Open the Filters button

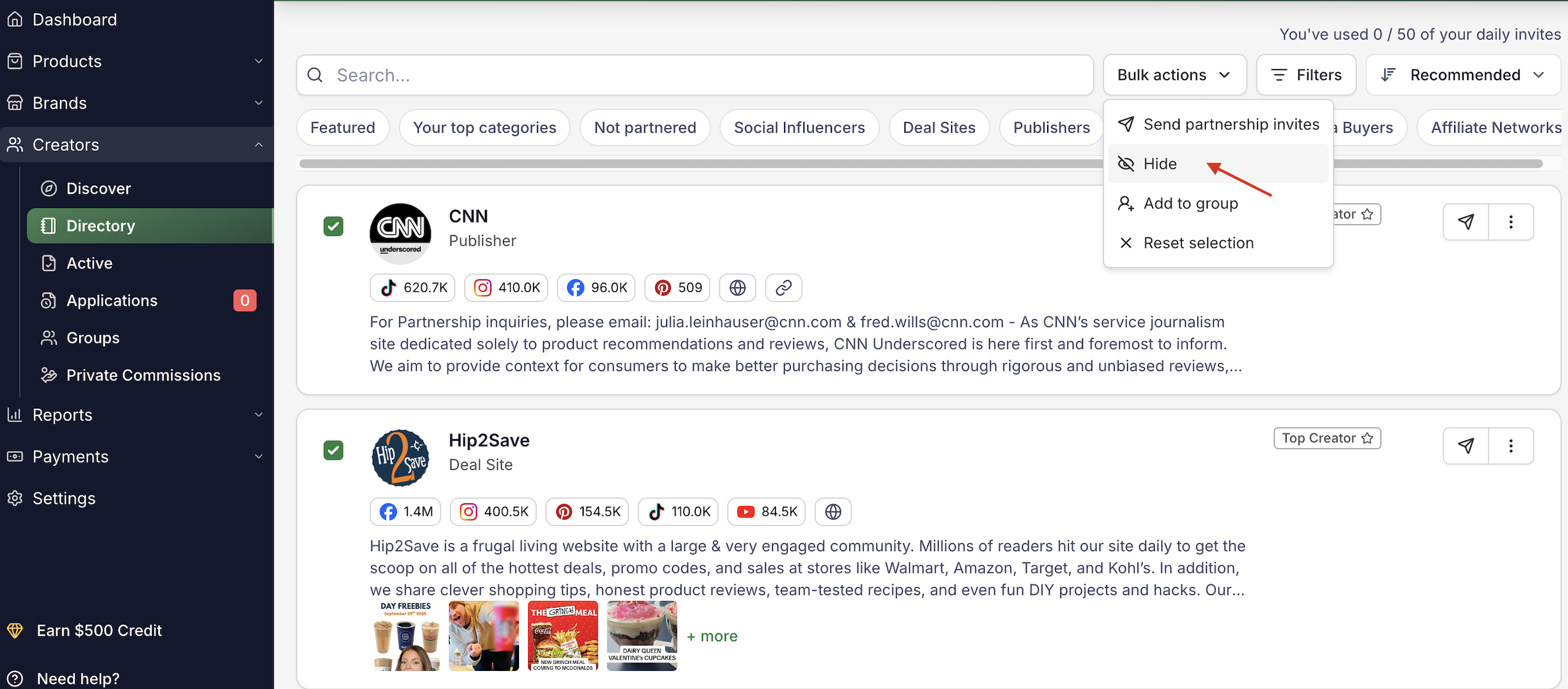click(1305, 75)
